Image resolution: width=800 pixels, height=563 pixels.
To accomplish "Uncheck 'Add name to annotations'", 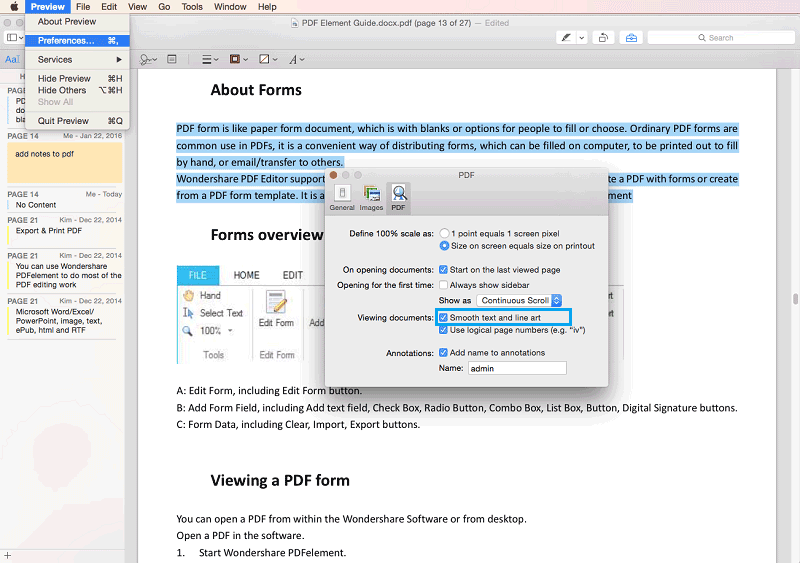I will [x=443, y=353].
